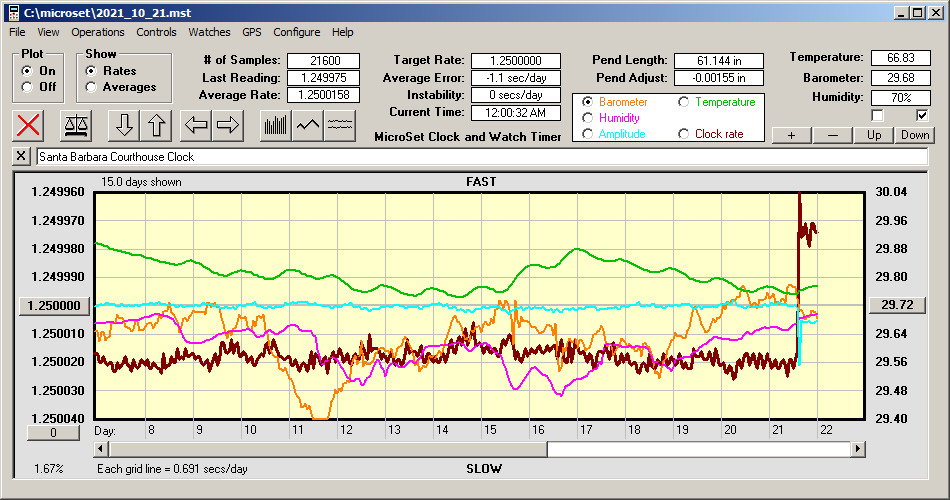Open the View menu

pos(48,32)
